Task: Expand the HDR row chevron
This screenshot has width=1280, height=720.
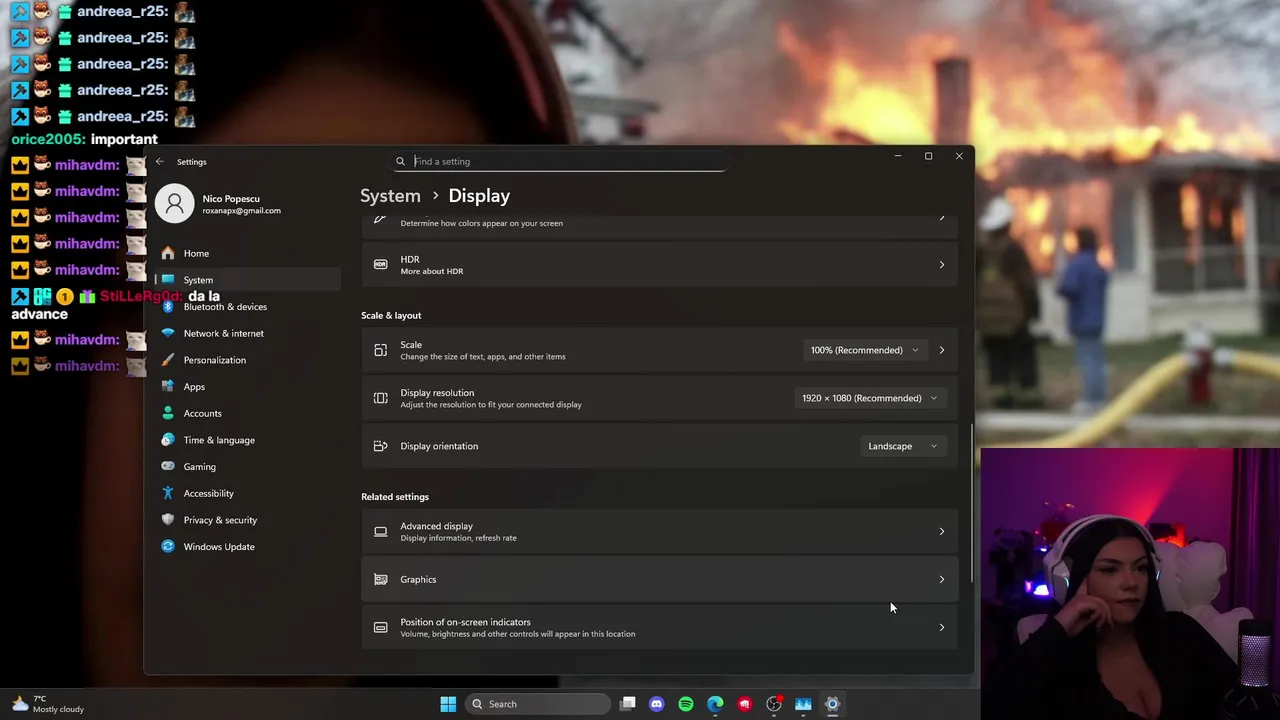Action: click(941, 265)
